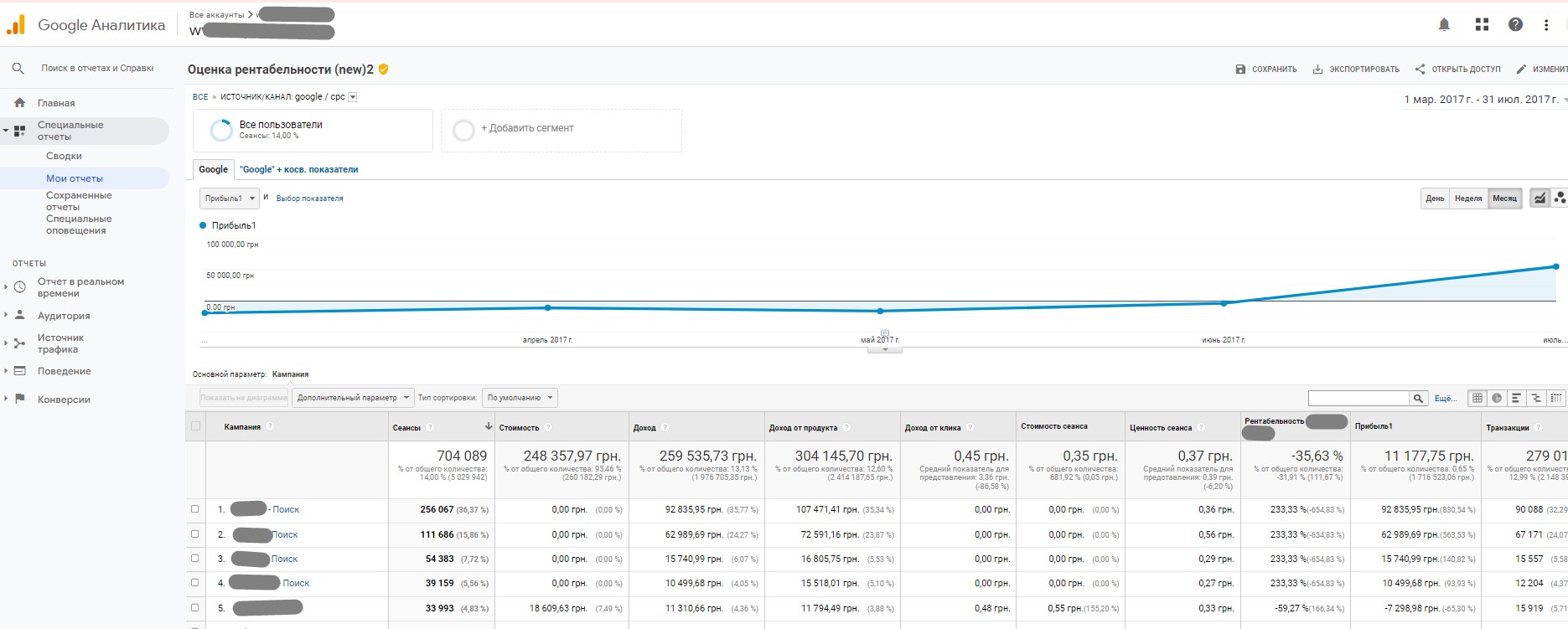Image resolution: width=1568 pixels, height=629 pixels.
Task: Click Показать на диаграмме button
Action: [x=244, y=398]
